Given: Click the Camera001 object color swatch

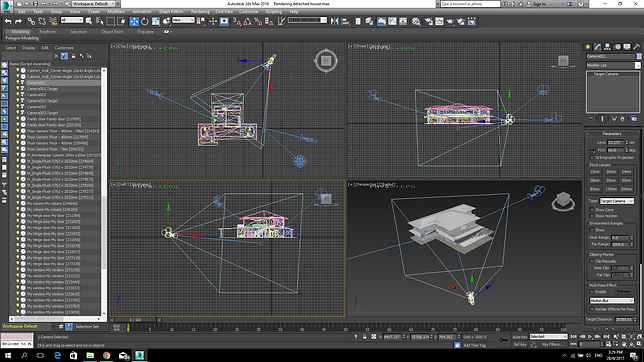Looking at the screenshot, I should point(639,56).
